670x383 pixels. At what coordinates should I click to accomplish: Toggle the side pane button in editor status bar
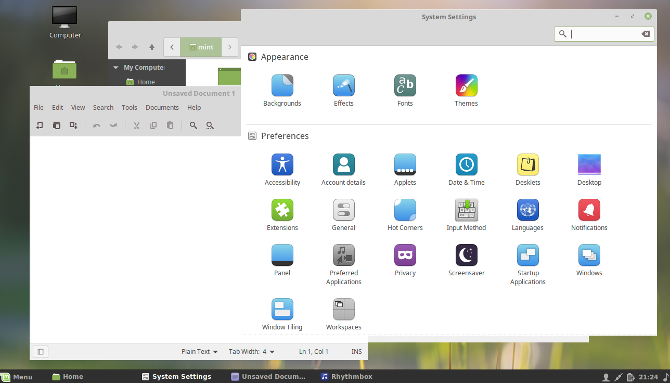41,352
